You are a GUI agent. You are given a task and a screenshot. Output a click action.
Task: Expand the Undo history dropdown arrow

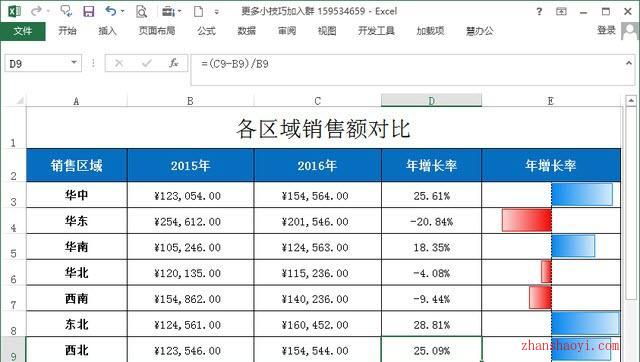pyautogui.click(x=122, y=11)
